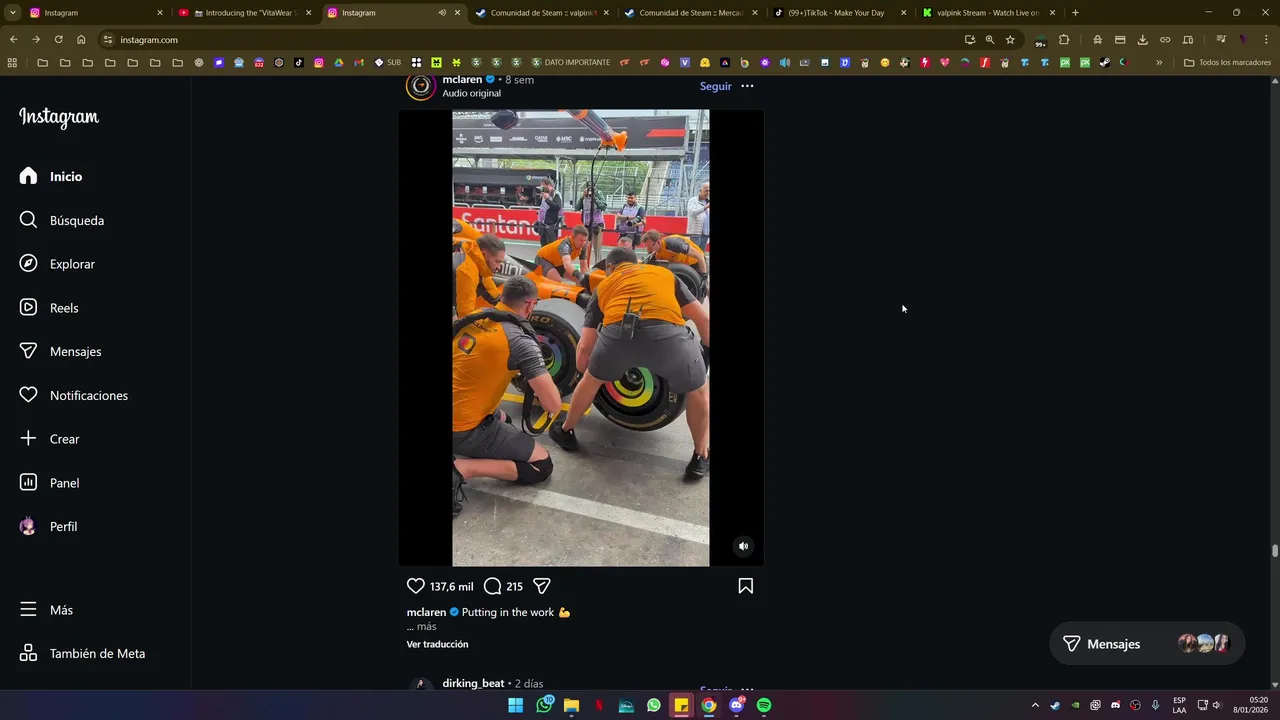The image size is (1280, 720).
Task: Switch to TikTok Make Your Day tab
Action: tap(841, 13)
